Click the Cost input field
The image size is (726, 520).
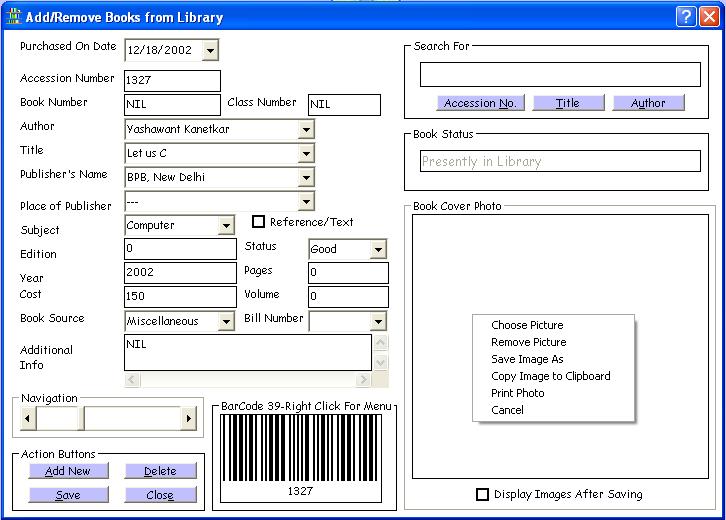pos(180,297)
